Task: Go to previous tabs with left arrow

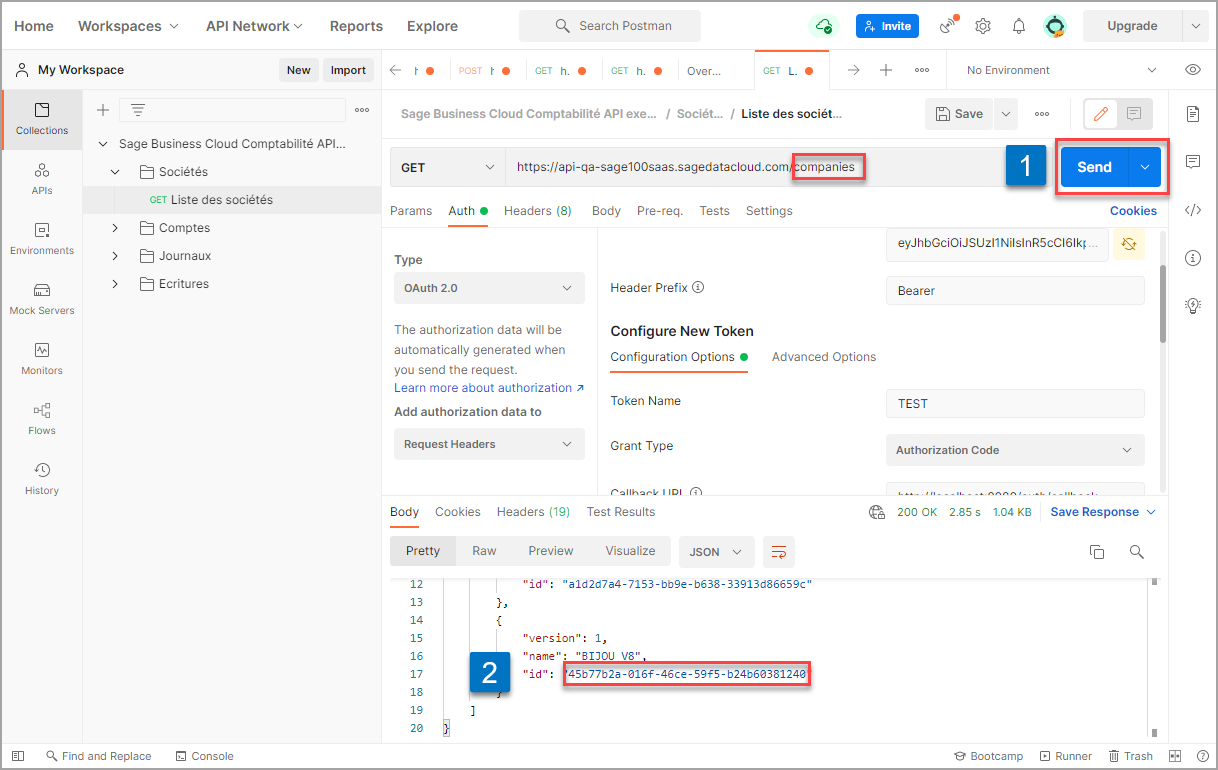Action: [x=395, y=70]
